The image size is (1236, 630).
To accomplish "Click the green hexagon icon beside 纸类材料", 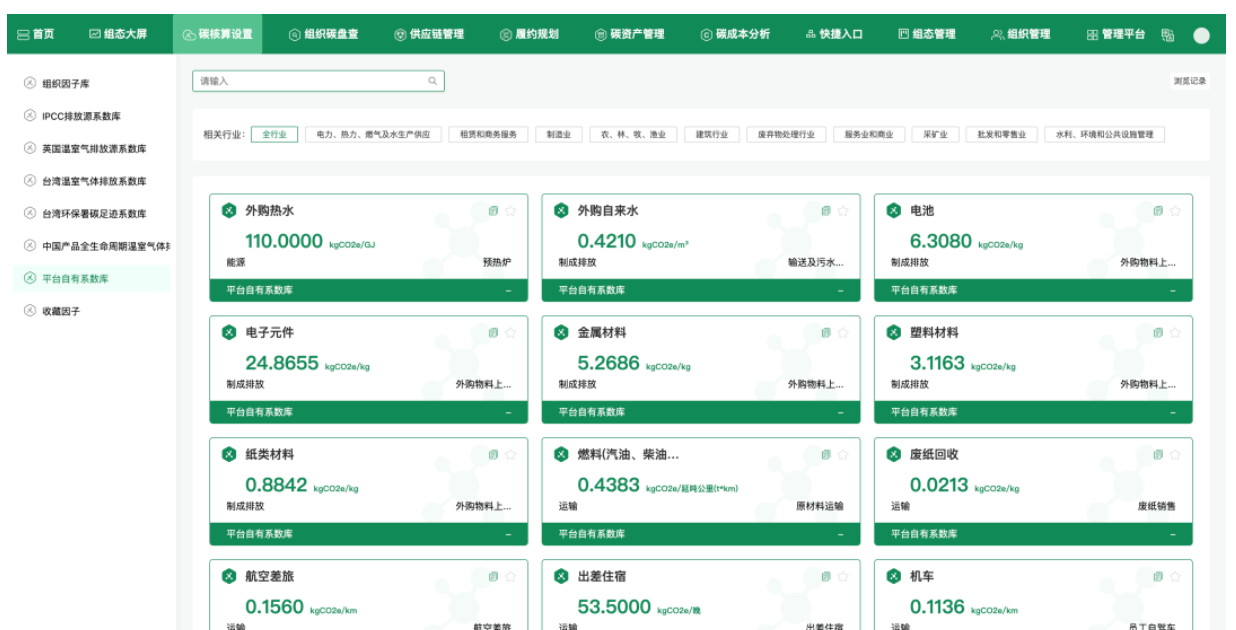I will pyautogui.click(x=229, y=455).
